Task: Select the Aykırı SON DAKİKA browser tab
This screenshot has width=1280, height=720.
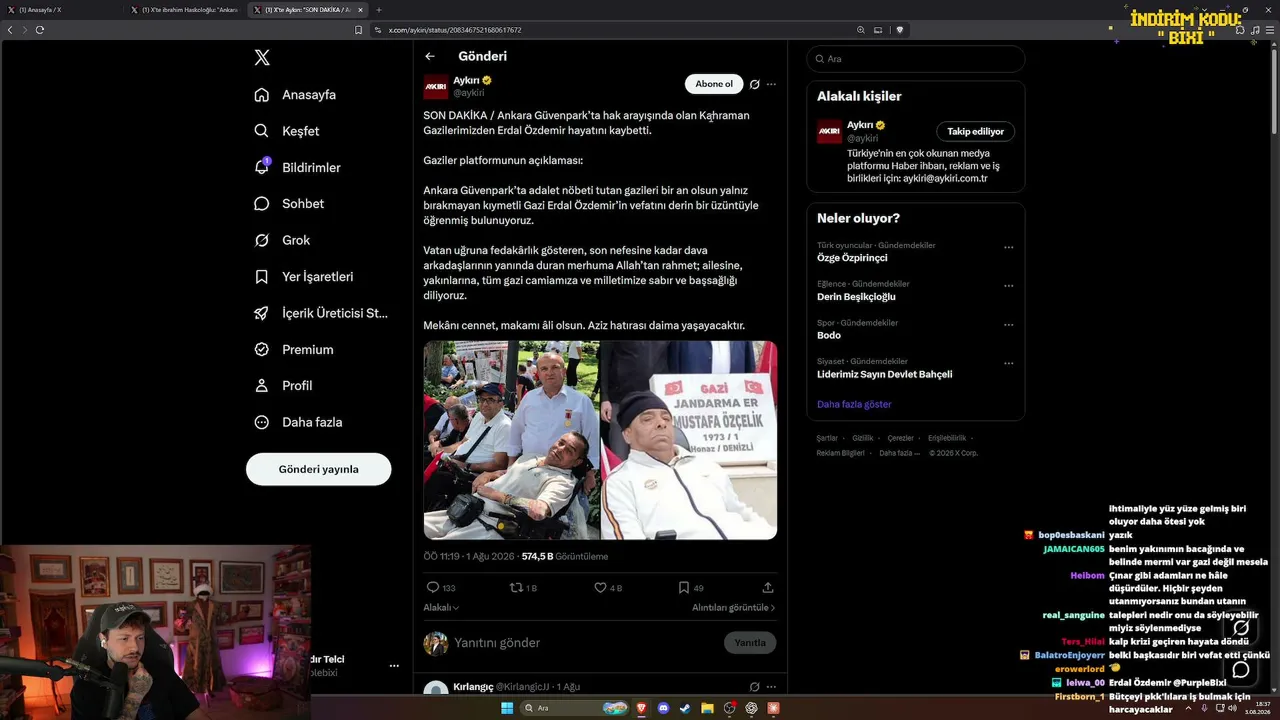Action: [x=308, y=10]
